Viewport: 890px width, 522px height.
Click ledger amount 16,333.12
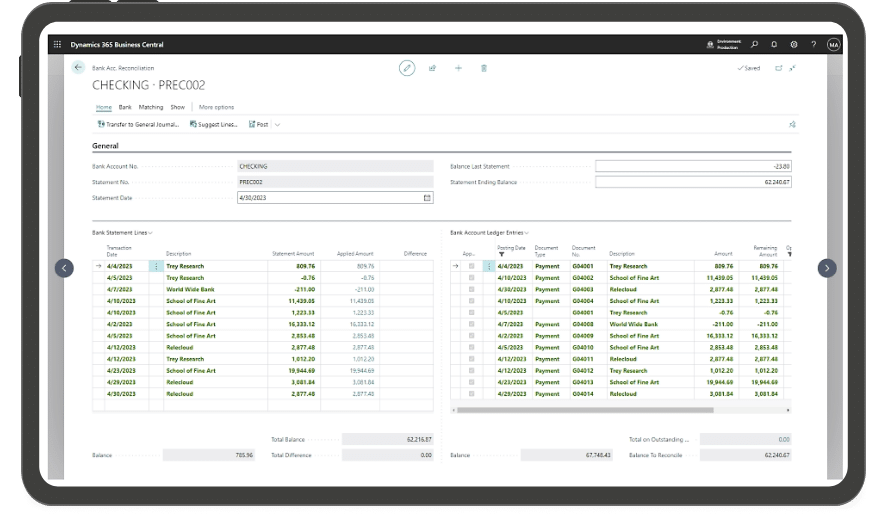coord(720,336)
